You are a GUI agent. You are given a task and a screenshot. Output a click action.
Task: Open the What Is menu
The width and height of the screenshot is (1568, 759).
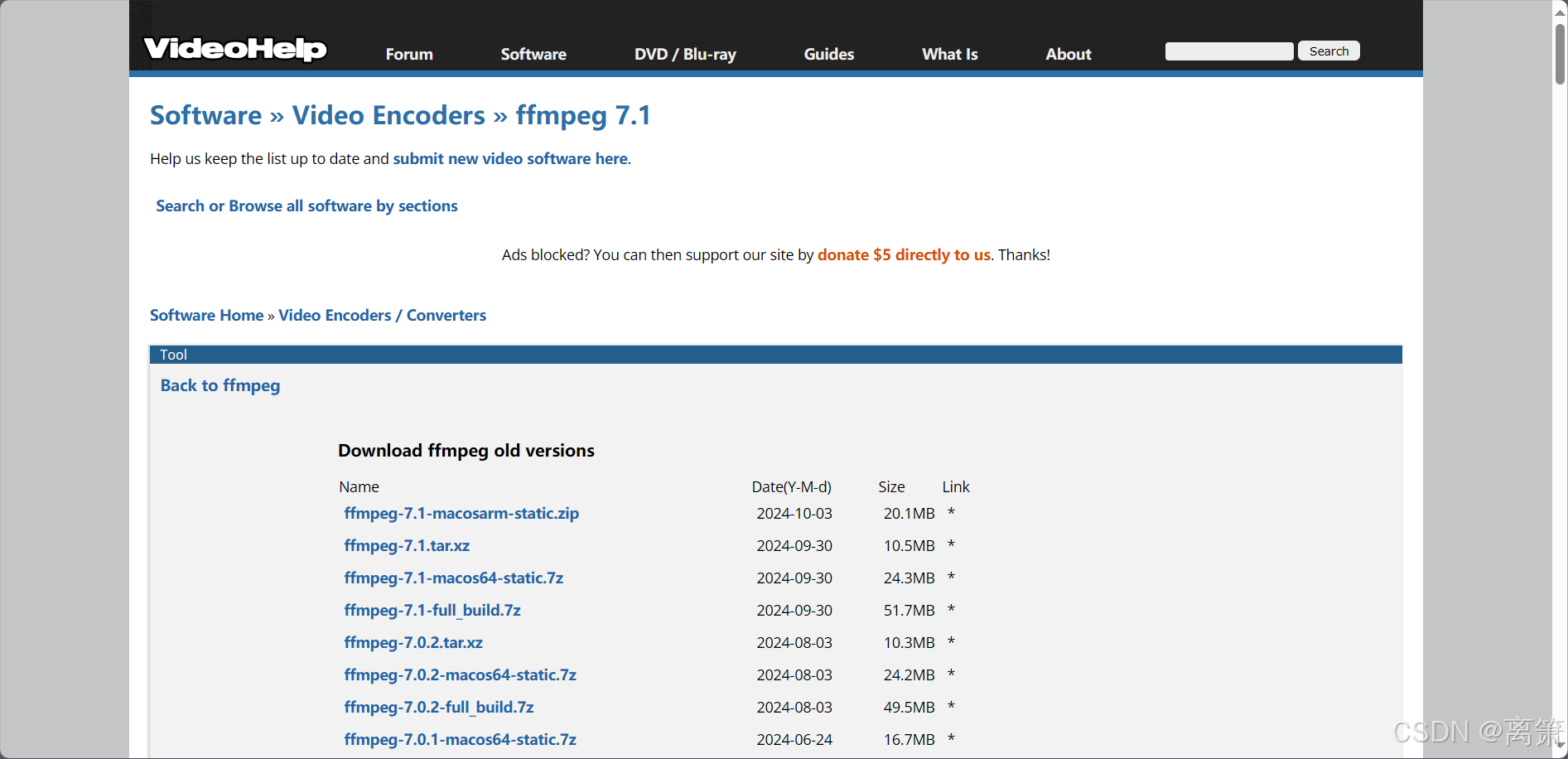coord(950,54)
